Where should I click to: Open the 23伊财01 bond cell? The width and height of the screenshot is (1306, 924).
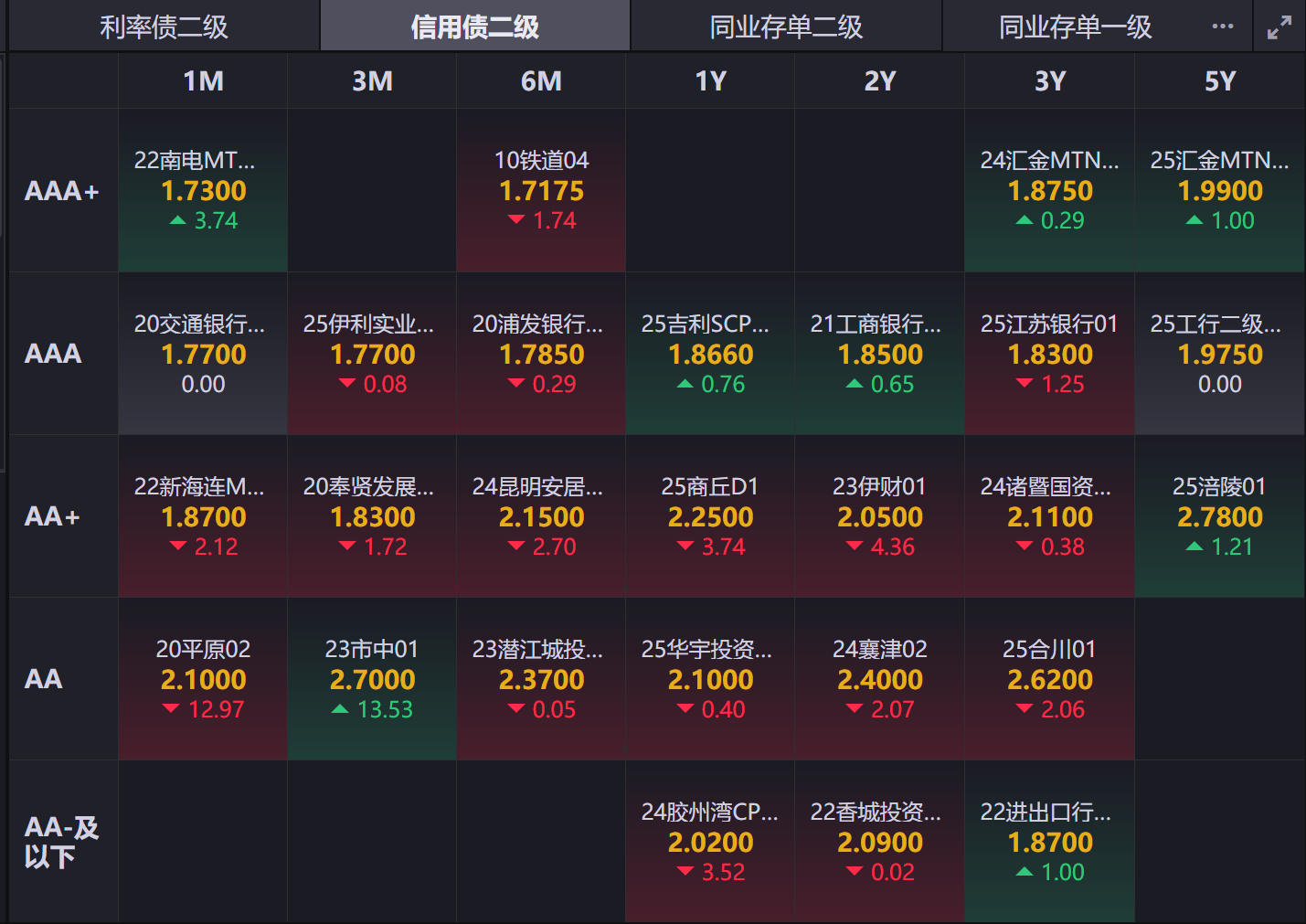(879, 516)
